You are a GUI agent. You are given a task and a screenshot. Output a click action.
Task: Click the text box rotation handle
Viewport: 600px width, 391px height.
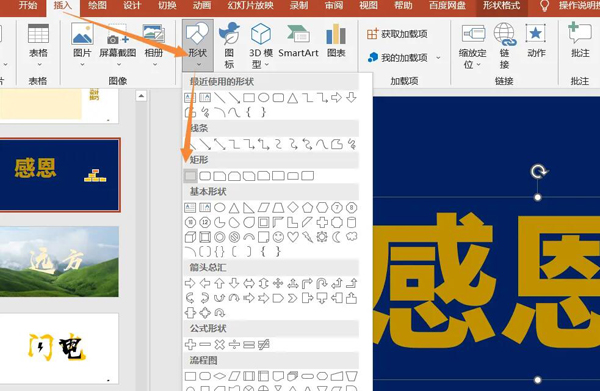538,172
